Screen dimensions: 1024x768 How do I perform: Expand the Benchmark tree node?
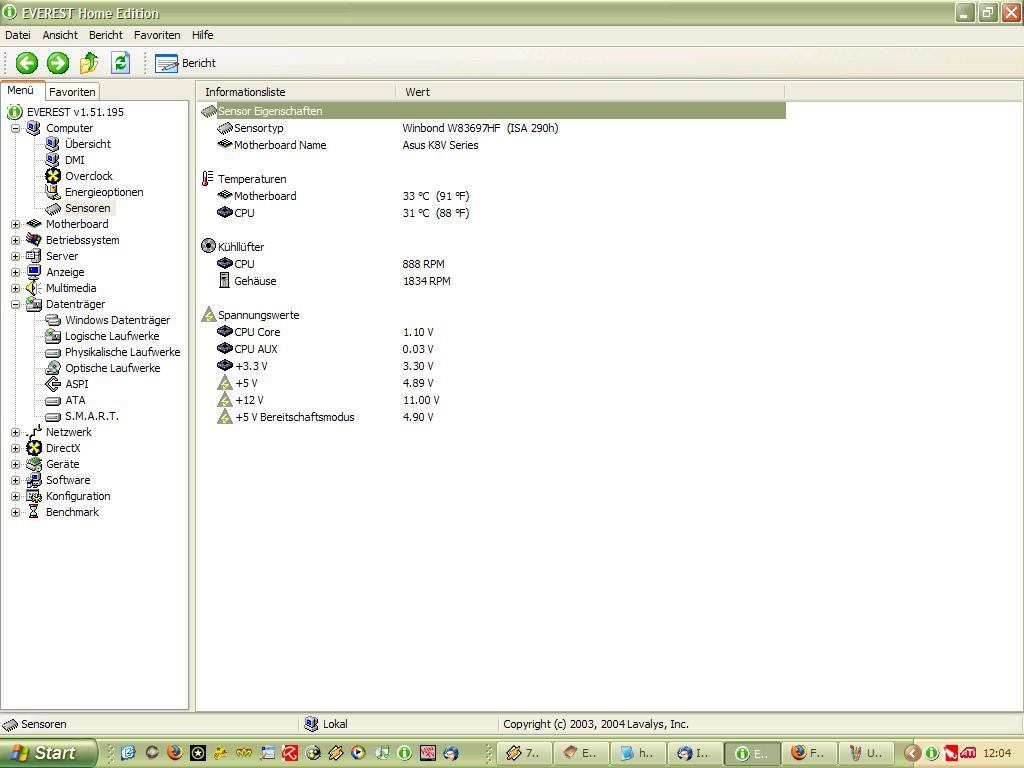point(15,512)
